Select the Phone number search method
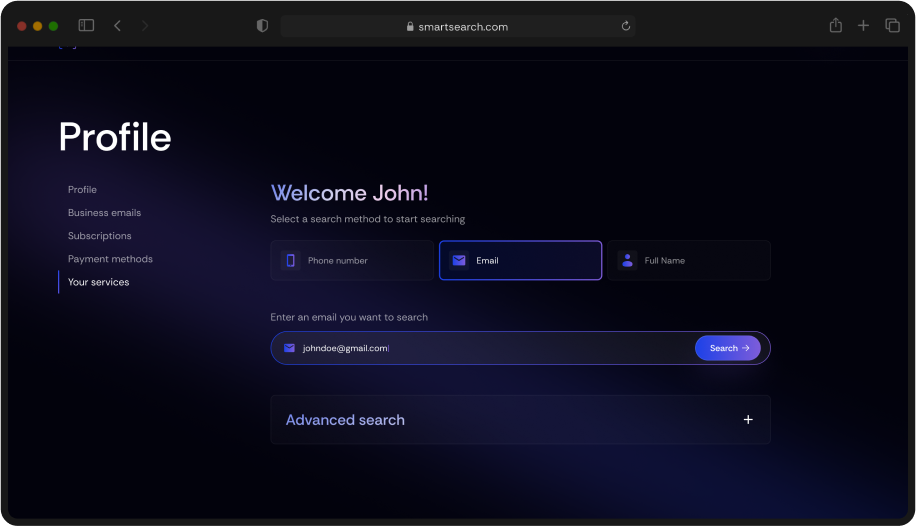 [x=352, y=260]
